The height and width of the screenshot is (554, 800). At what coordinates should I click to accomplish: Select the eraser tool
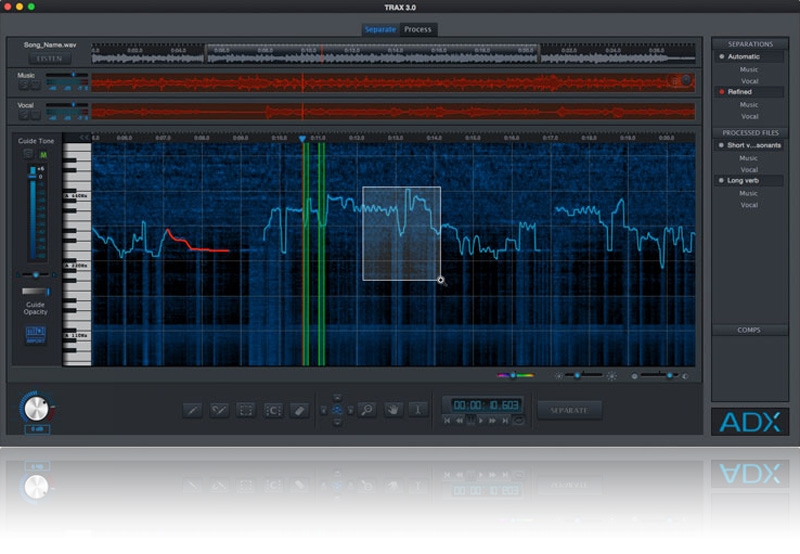[x=299, y=410]
